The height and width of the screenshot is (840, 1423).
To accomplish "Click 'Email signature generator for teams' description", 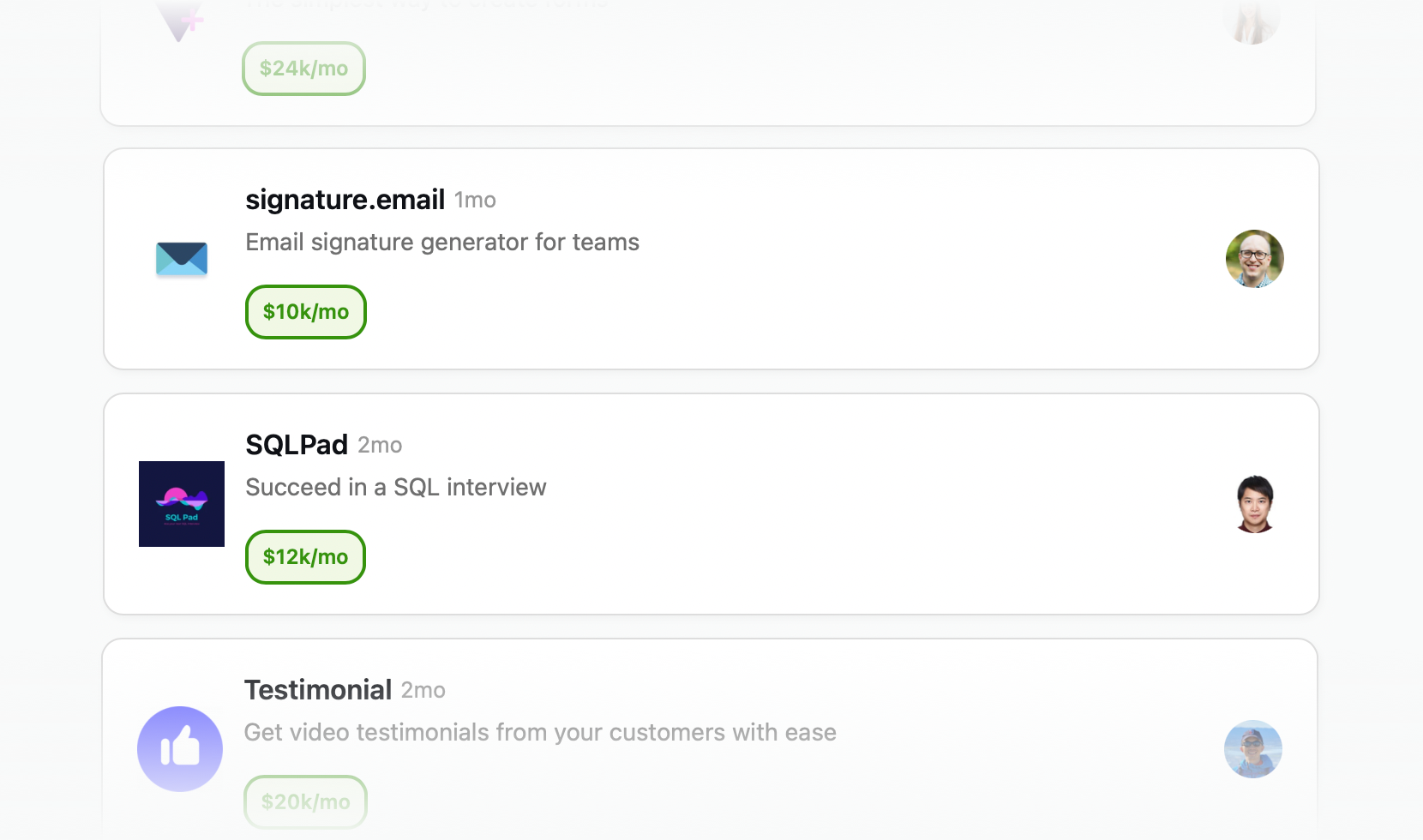I will [442, 243].
